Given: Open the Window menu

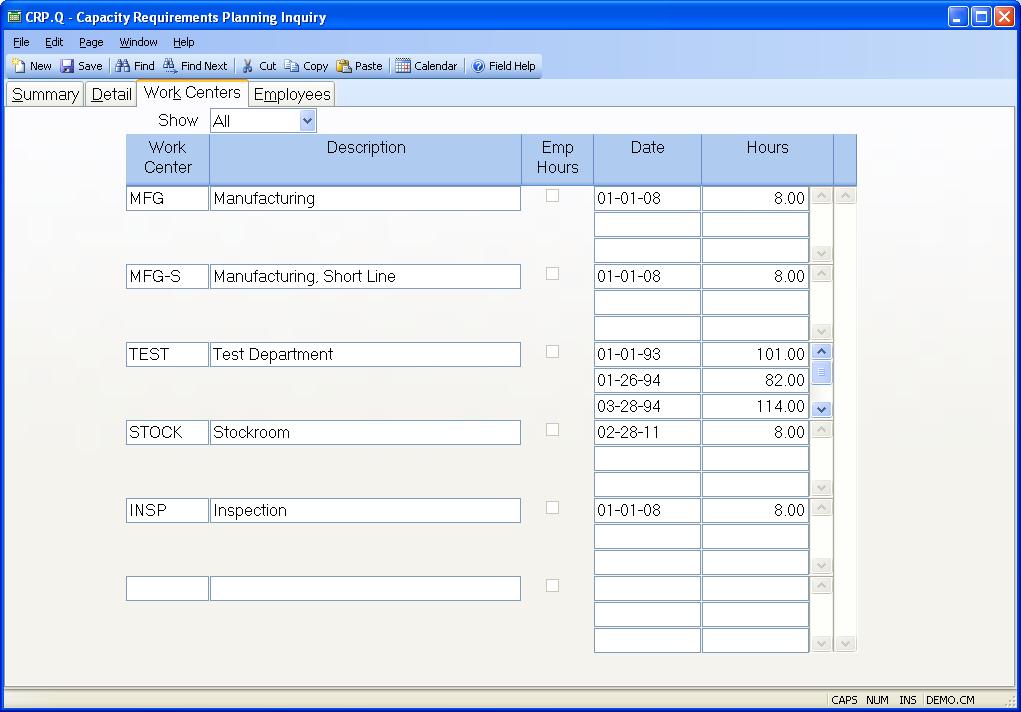Looking at the screenshot, I should [138, 42].
